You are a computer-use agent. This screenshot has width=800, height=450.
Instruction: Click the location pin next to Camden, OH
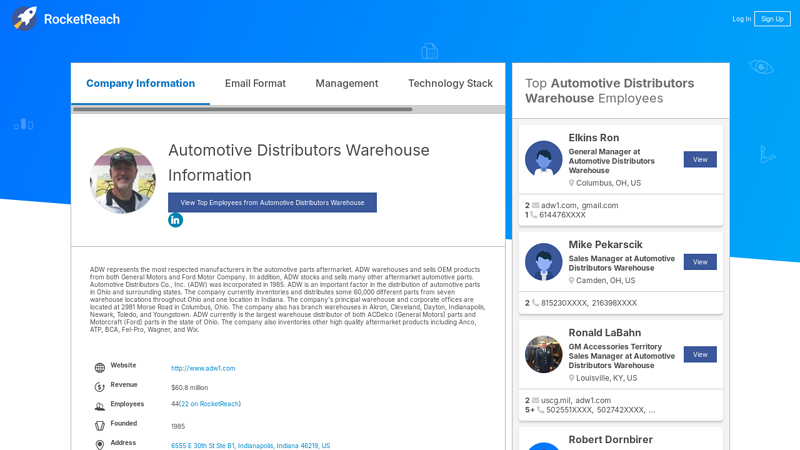tap(571, 280)
